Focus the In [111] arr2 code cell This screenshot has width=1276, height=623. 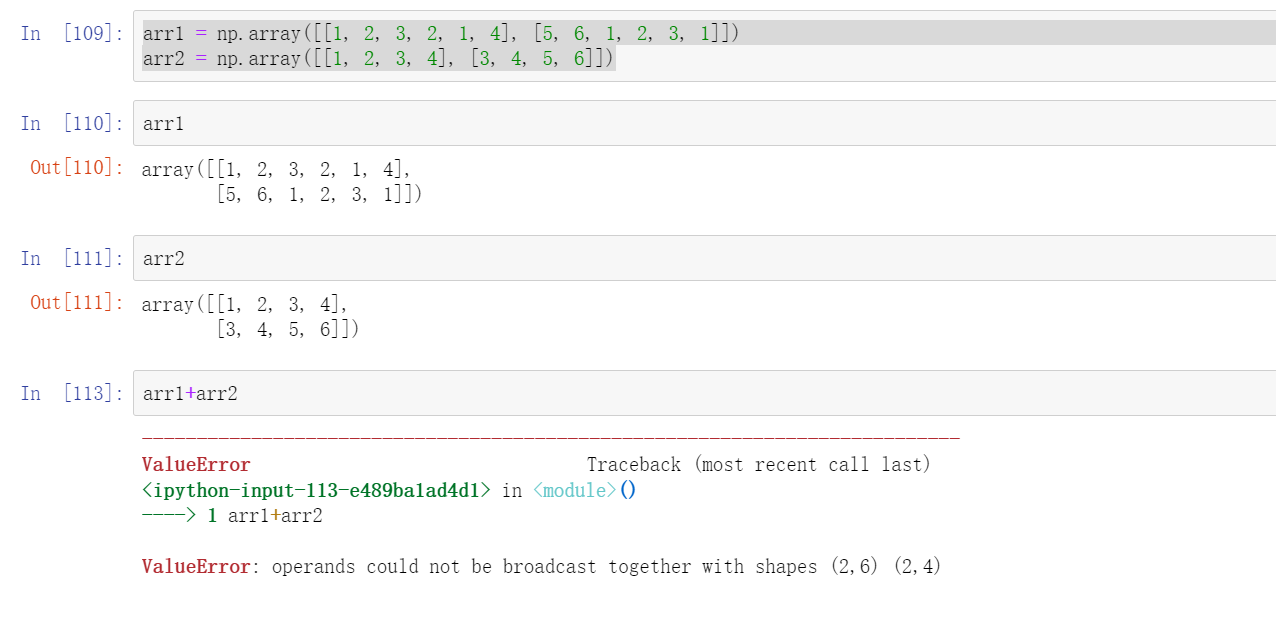tap(700, 259)
